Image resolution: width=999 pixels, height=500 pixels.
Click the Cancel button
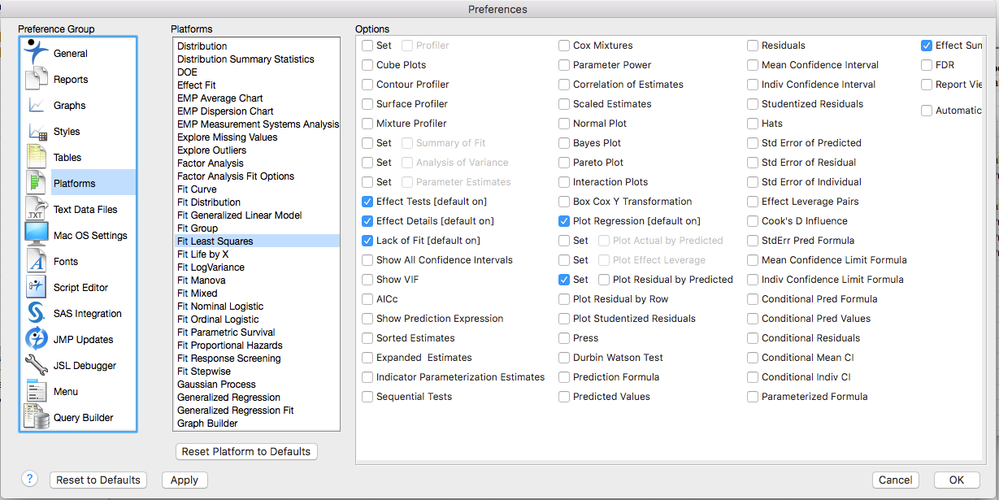[895, 480]
